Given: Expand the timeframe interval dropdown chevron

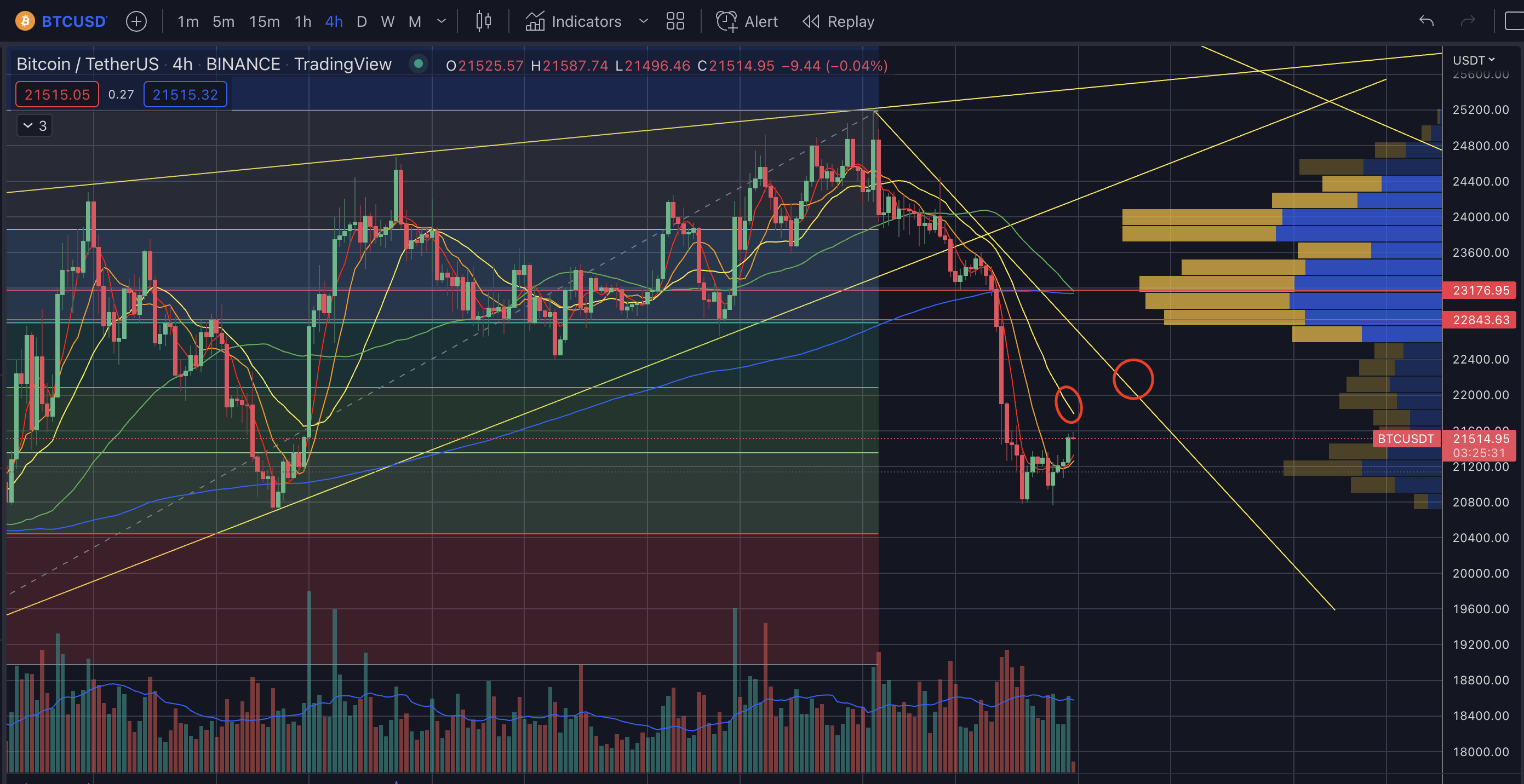Looking at the screenshot, I should click(442, 22).
